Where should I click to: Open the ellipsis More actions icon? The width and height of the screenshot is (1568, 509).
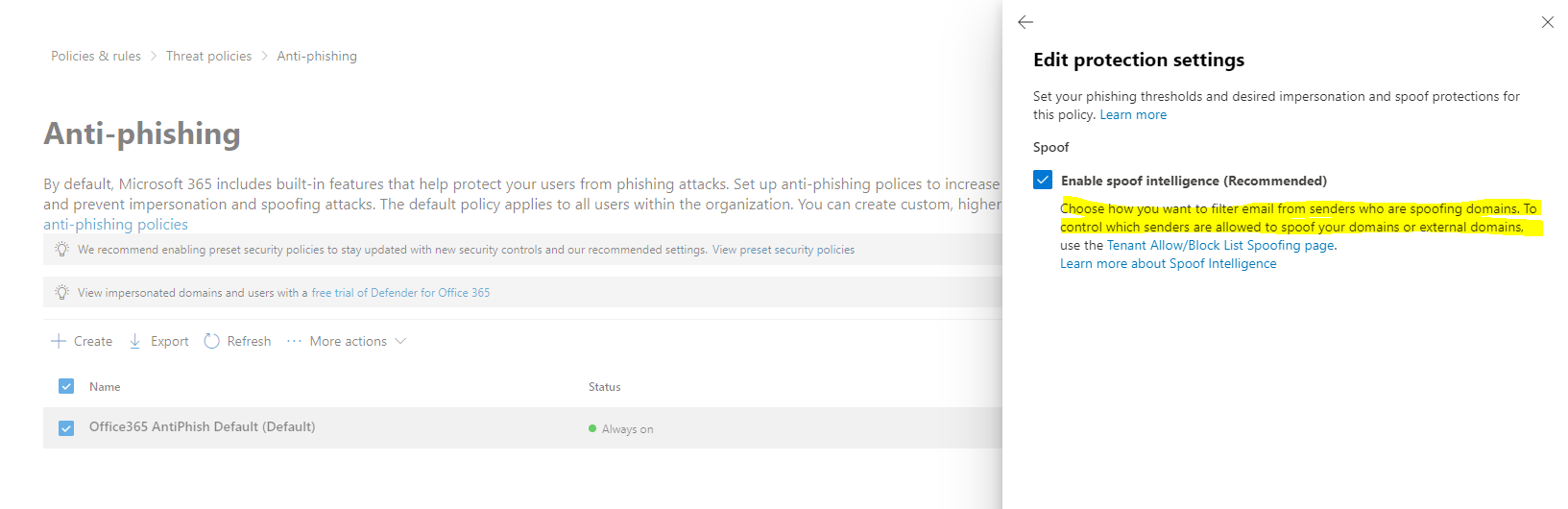(294, 341)
